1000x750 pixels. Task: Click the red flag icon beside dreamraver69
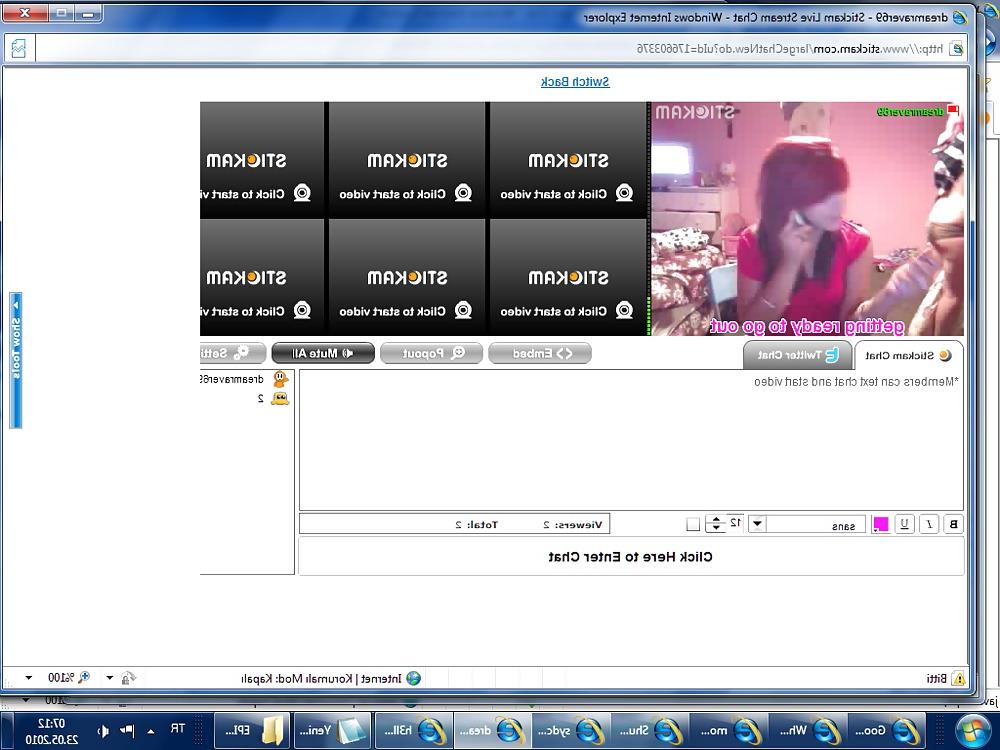click(x=953, y=110)
